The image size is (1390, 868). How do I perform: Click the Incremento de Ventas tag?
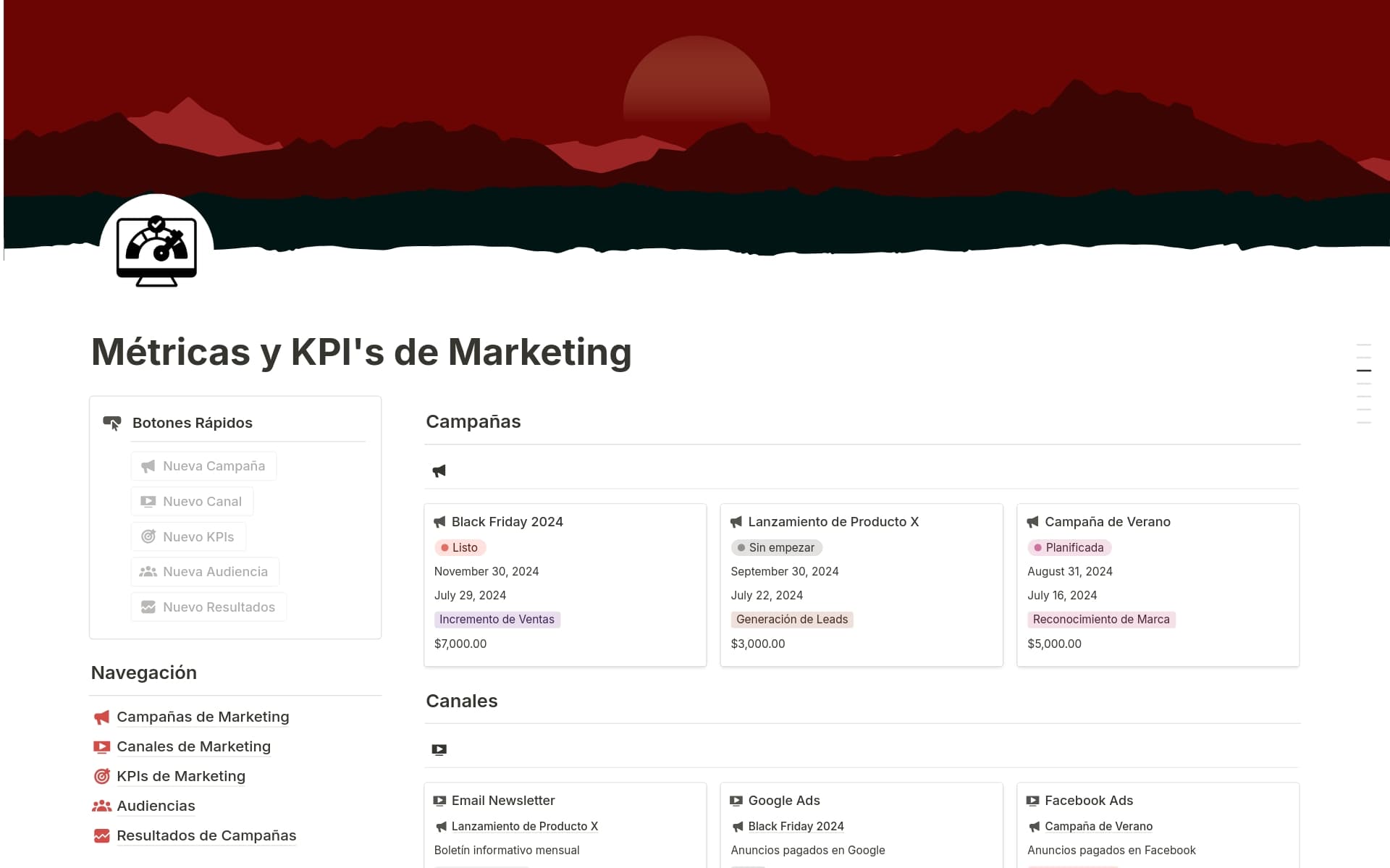tap(497, 620)
